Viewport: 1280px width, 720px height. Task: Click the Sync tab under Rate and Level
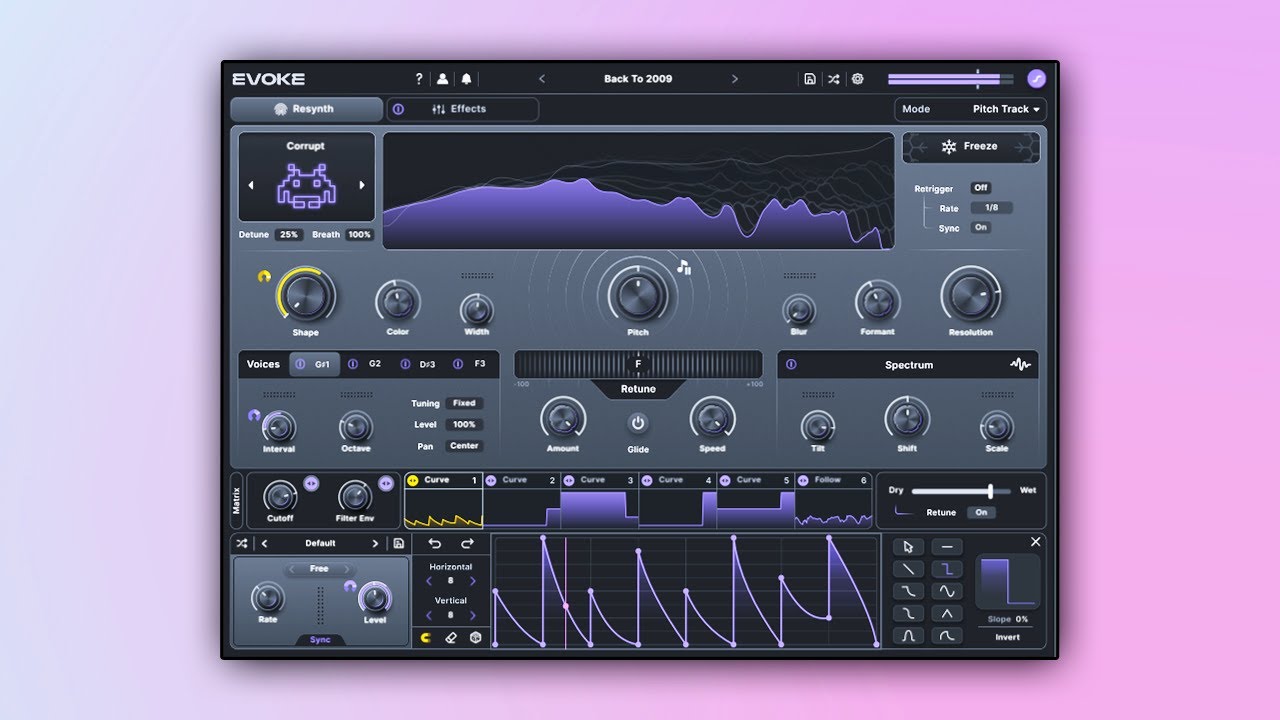tap(320, 640)
